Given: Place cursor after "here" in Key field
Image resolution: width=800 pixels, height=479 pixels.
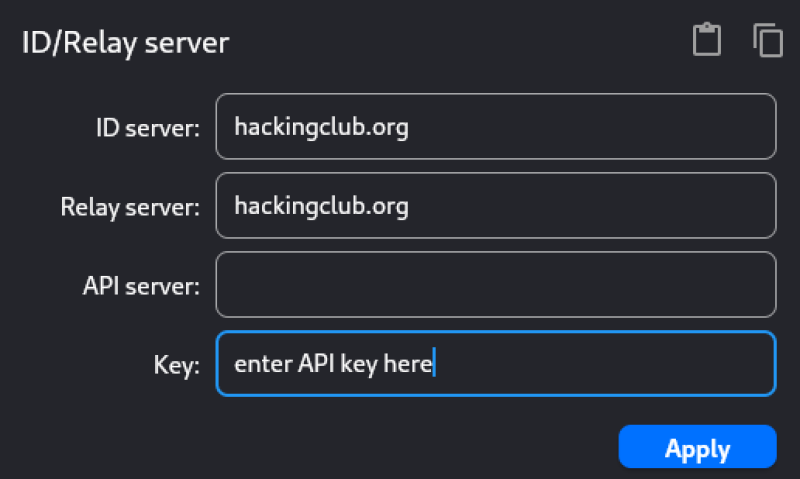Looking at the screenshot, I should tap(434, 363).
